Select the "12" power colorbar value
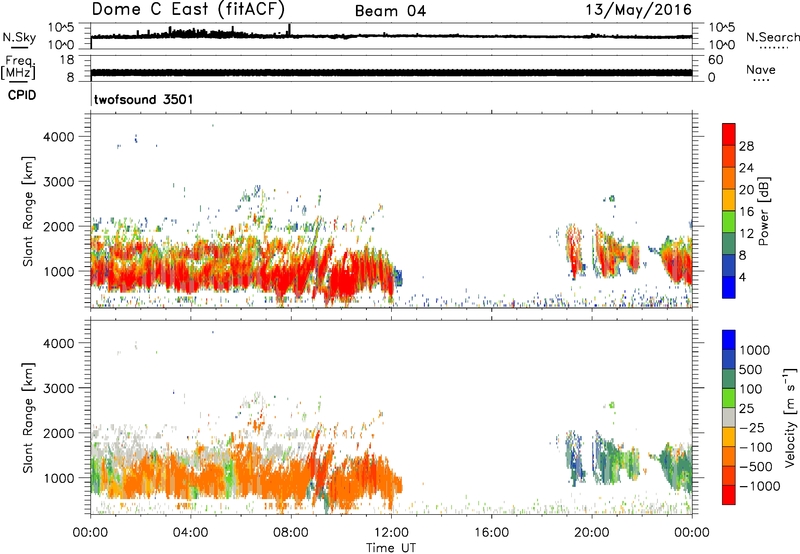The width and height of the screenshot is (800, 554). coord(746,234)
